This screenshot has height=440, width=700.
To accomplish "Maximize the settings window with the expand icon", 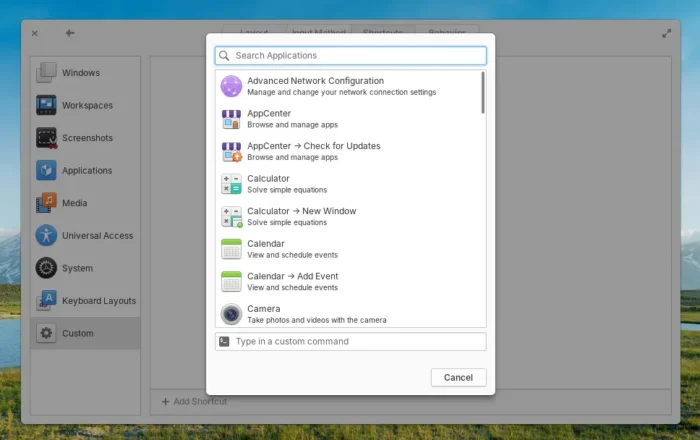I will [x=666, y=33].
